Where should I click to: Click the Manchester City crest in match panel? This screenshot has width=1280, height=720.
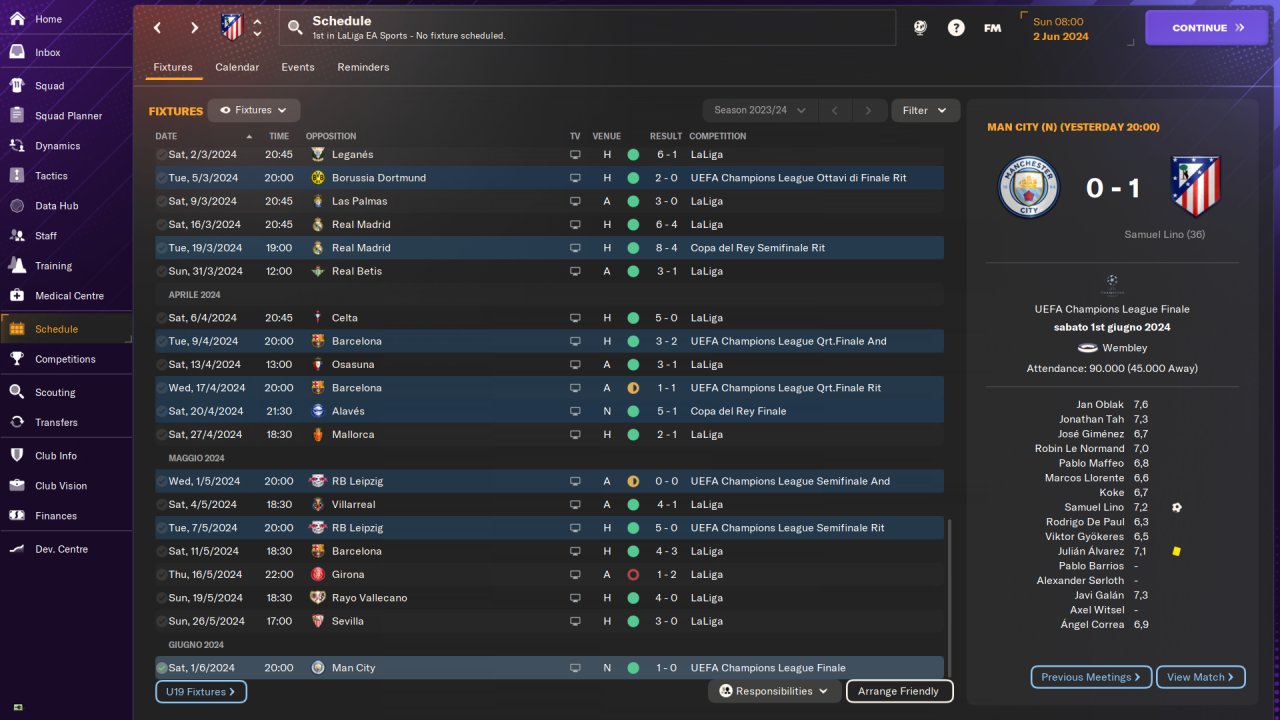pos(1028,187)
